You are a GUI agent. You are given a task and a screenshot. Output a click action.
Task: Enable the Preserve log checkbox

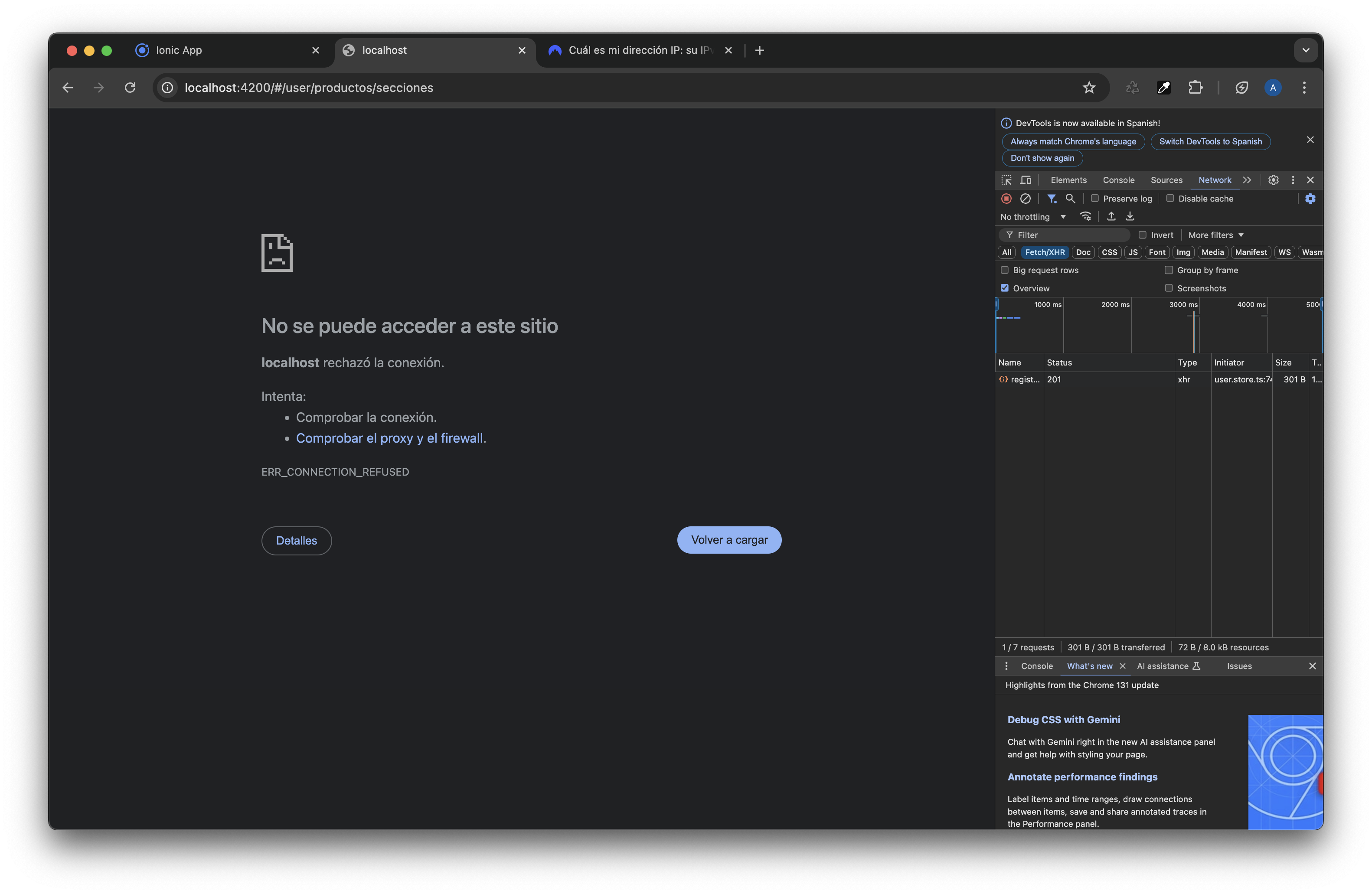1095,198
